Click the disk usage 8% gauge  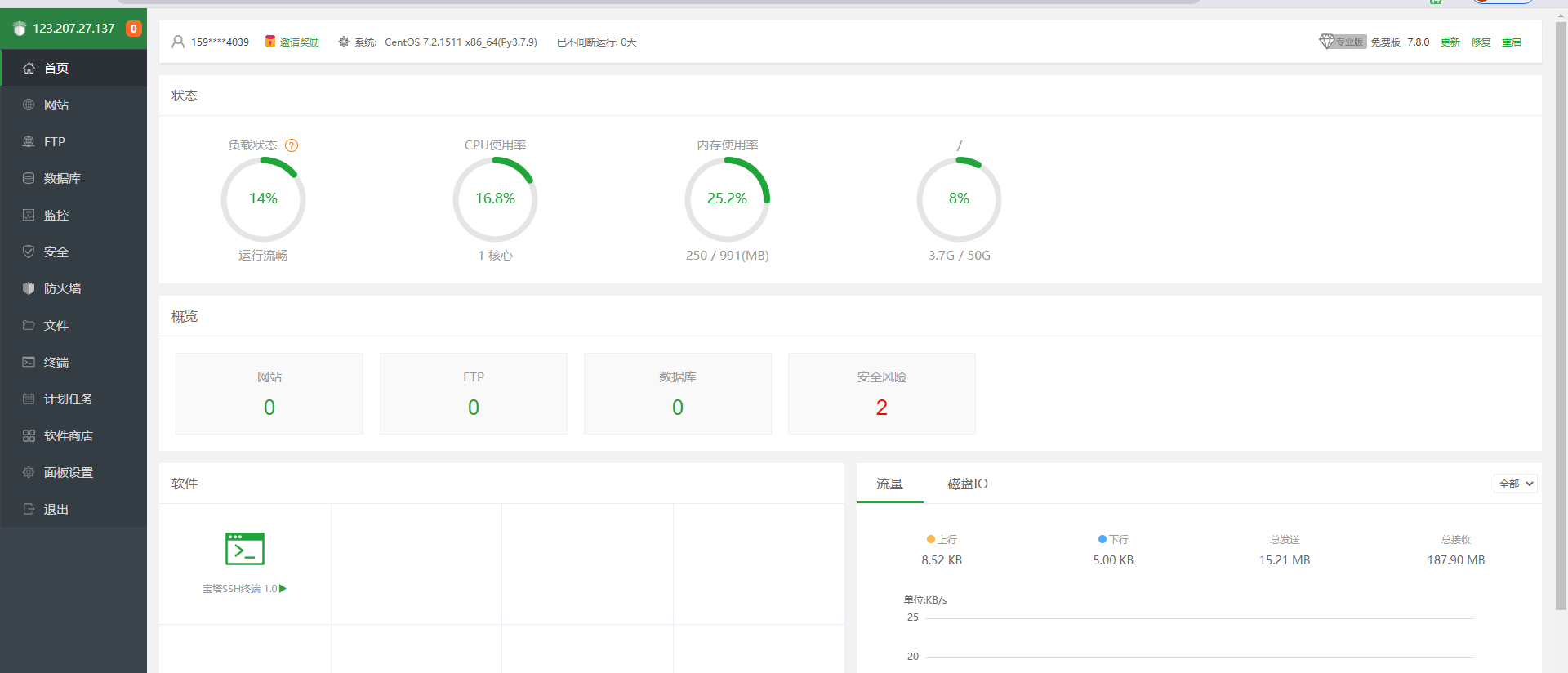[x=959, y=199]
